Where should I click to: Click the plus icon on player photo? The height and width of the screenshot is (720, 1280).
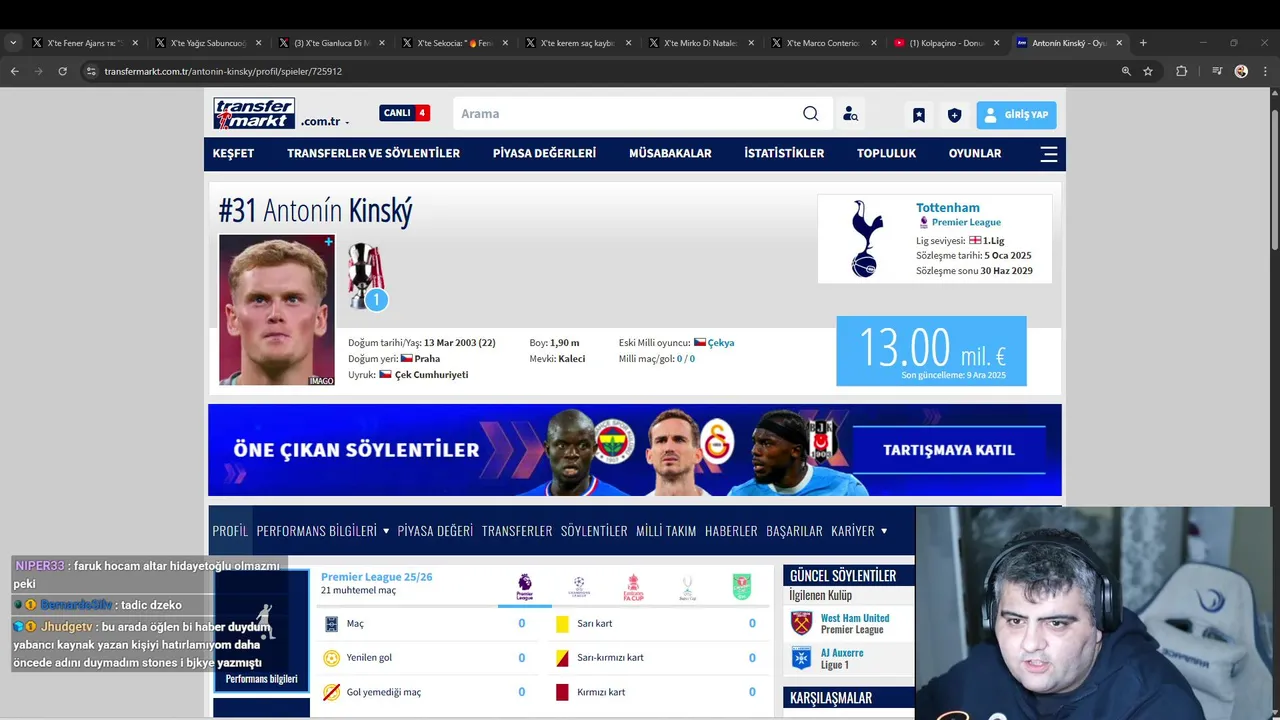pyautogui.click(x=328, y=241)
